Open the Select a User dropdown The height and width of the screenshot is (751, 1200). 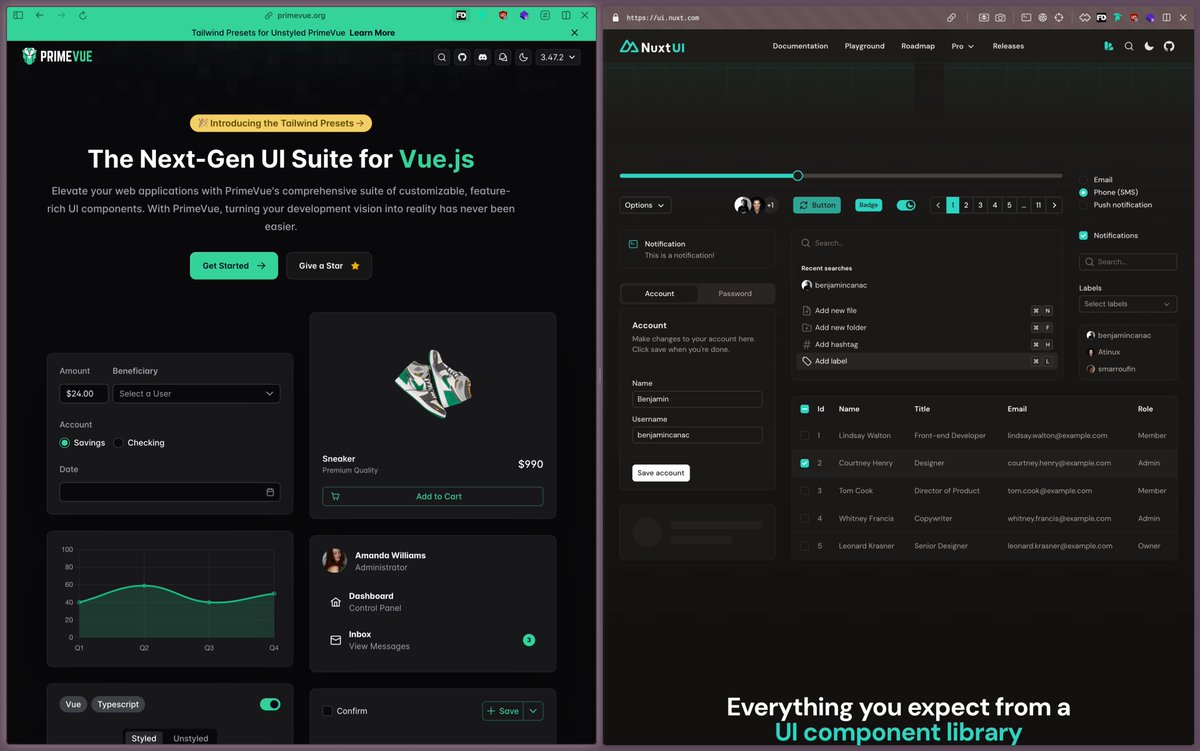pos(196,394)
